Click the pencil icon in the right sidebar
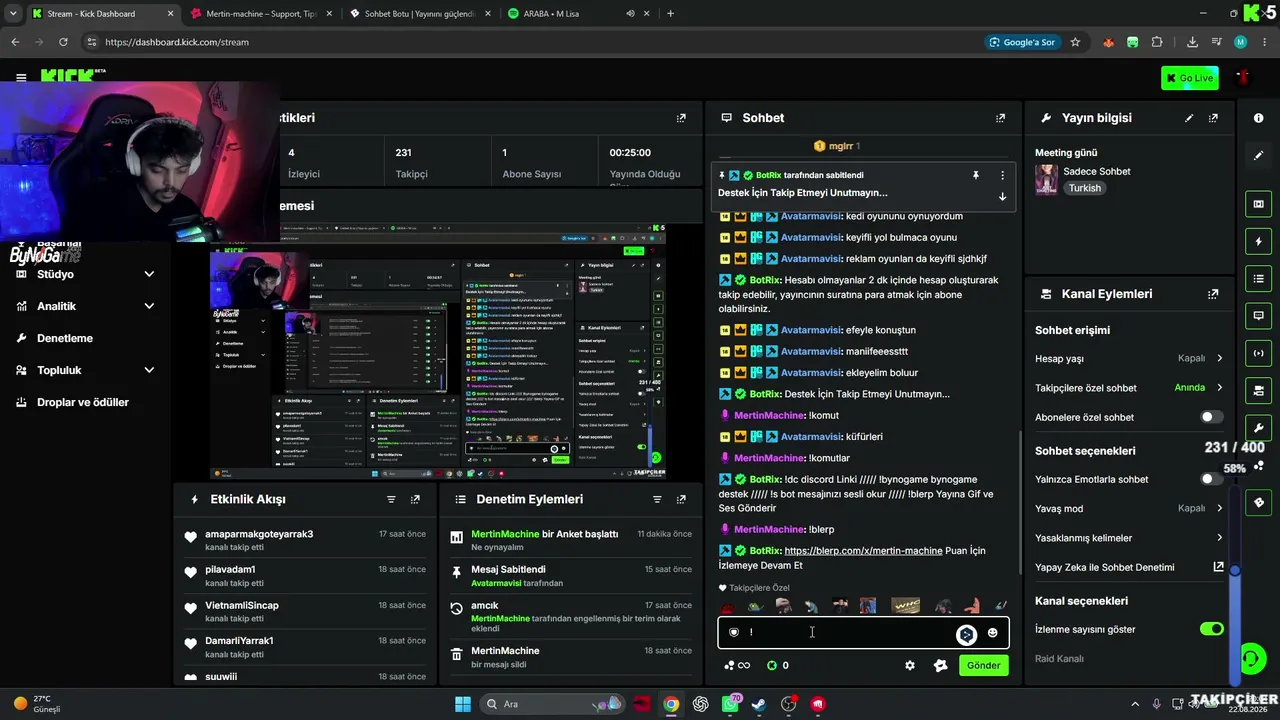Screen dimensions: 1280x720 click(1258, 155)
